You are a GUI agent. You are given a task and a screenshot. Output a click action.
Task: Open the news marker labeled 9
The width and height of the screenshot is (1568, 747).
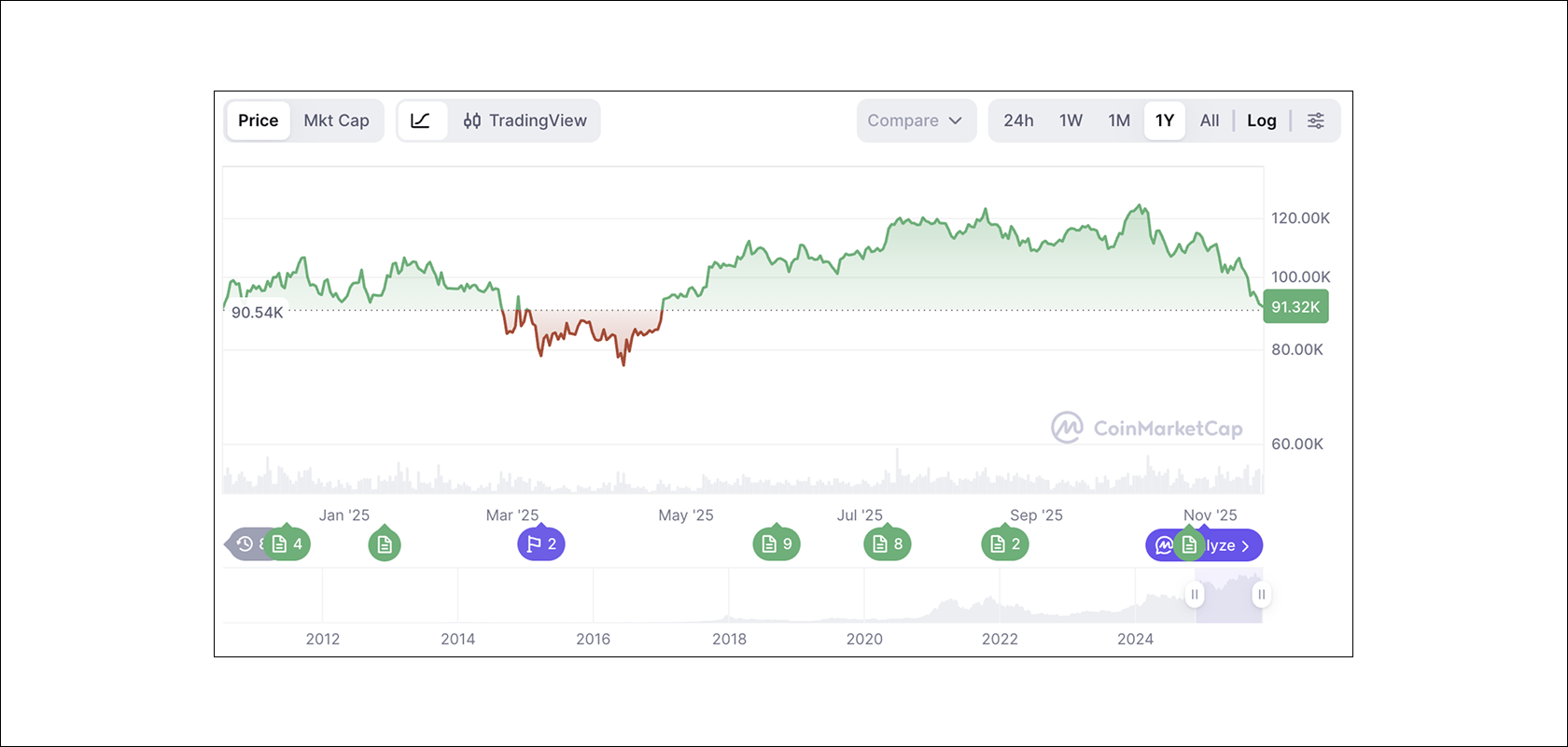tap(777, 543)
